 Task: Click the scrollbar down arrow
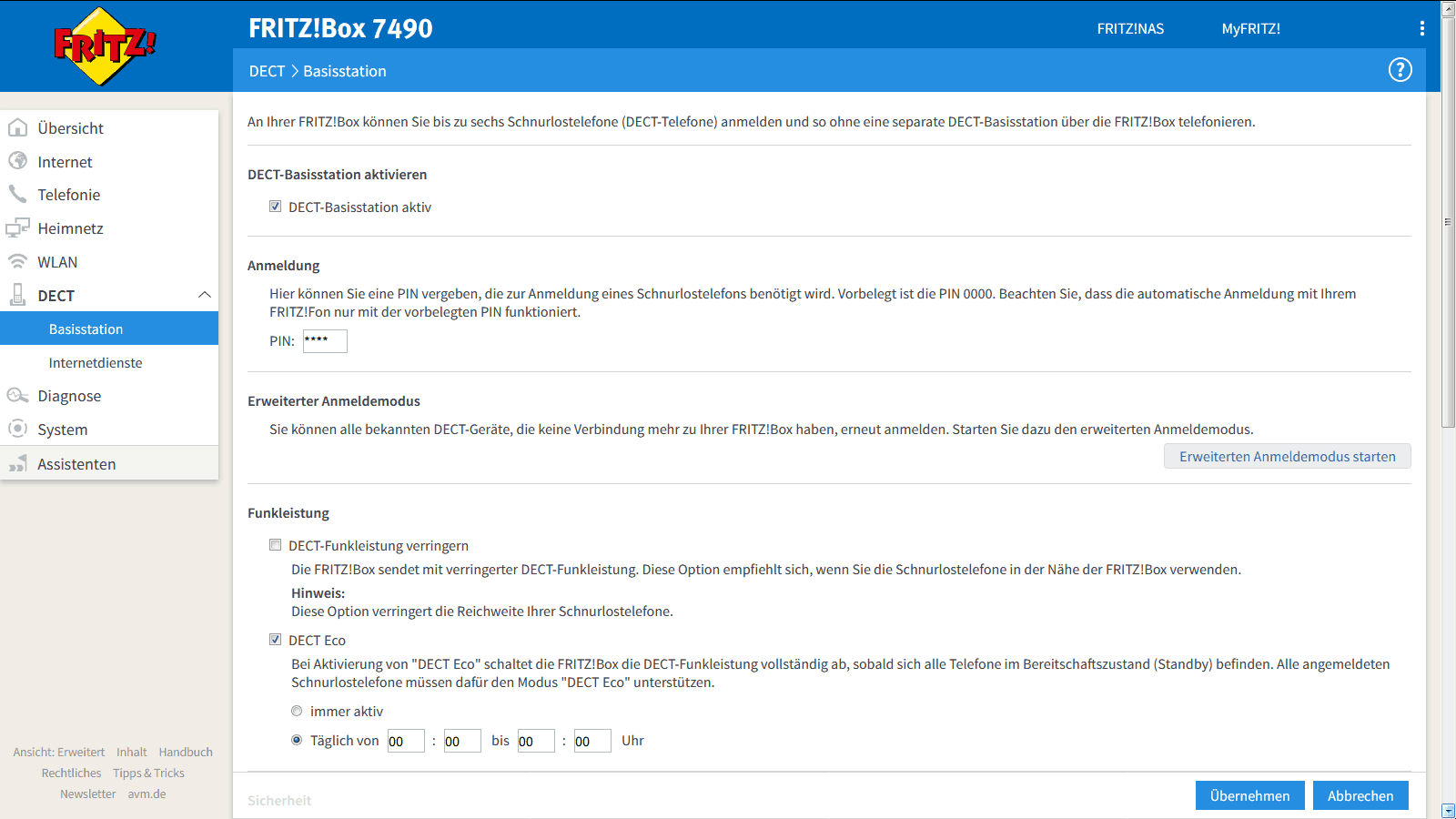[1448, 811]
